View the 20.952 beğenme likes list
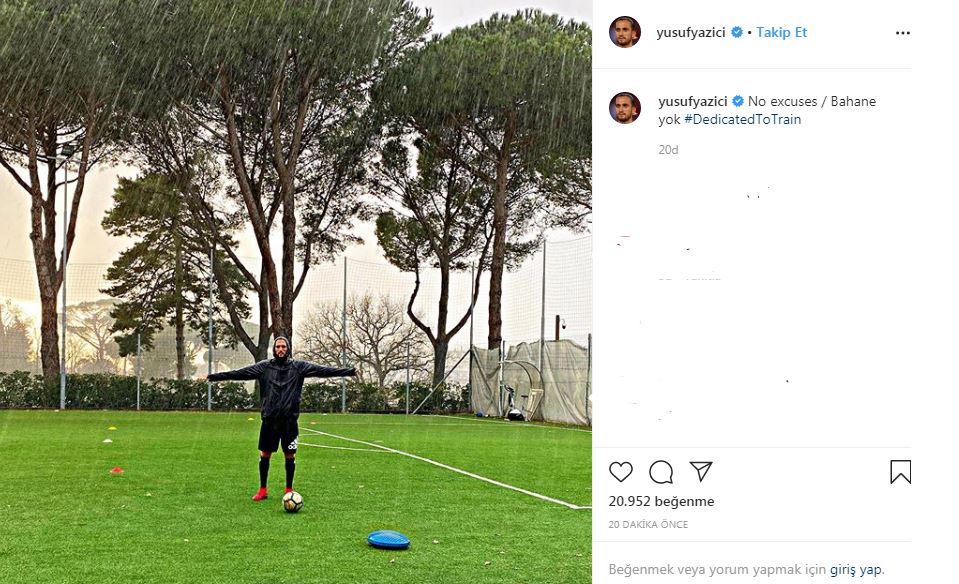959x584 pixels. click(x=661, y=501)
